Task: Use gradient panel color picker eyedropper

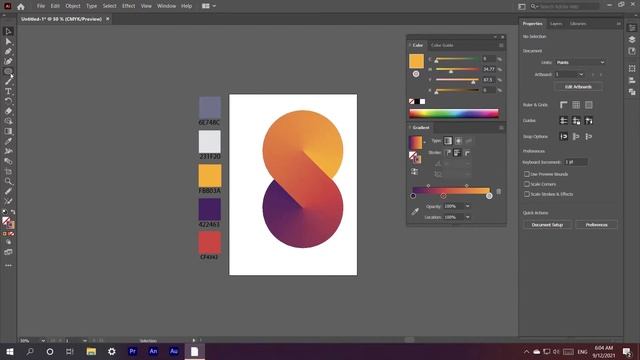Action: (x=415, y=211)
